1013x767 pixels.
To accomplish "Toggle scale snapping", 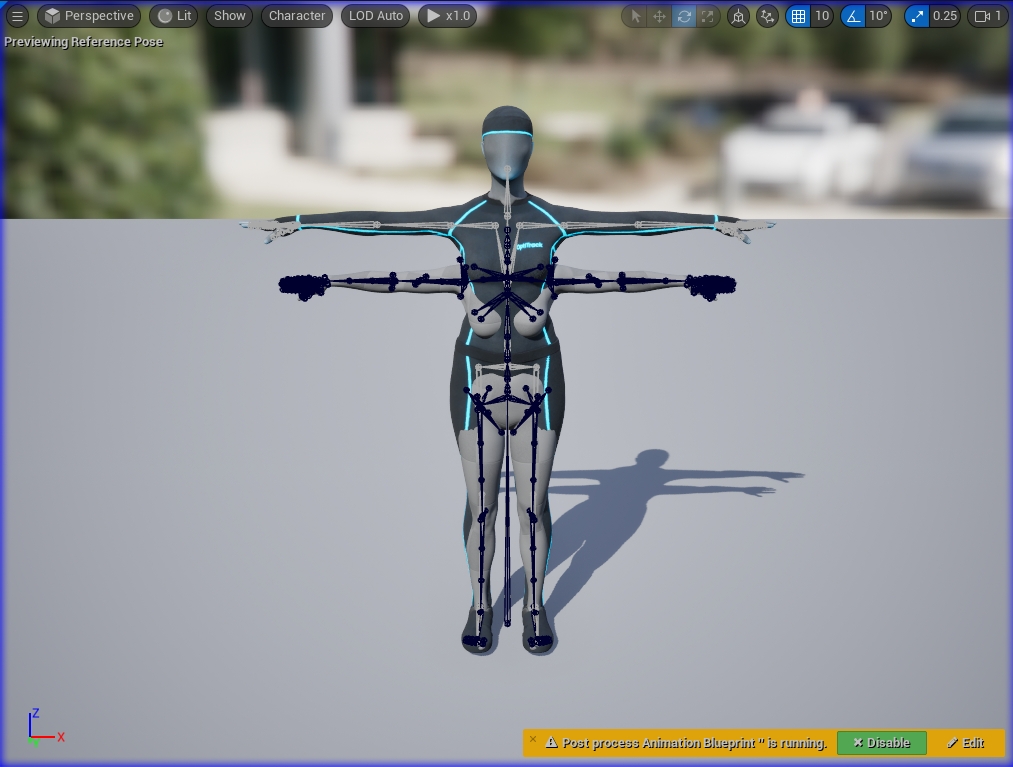I will (917, 16).
